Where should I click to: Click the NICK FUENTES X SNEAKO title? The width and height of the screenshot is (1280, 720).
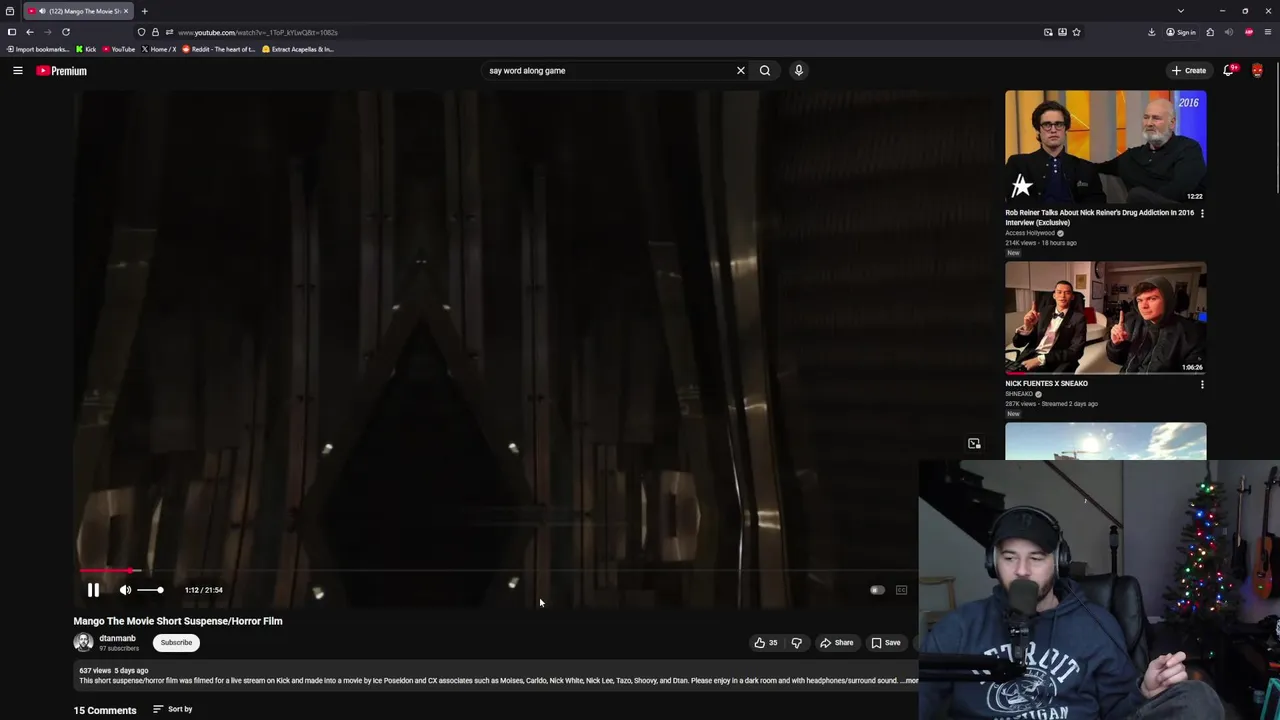point(1046,383)
